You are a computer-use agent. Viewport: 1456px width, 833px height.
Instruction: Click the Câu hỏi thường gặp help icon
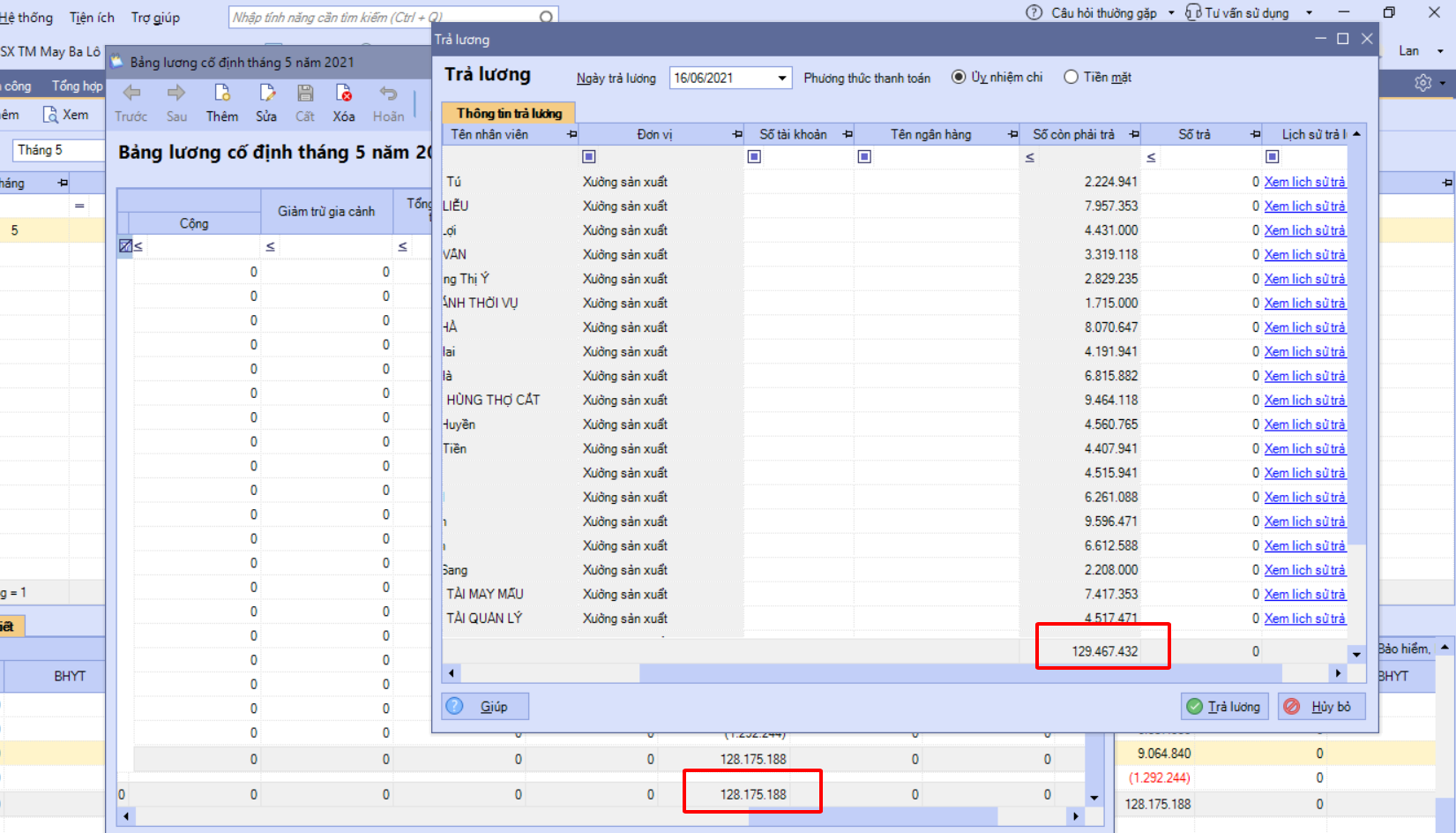coord(1034,12)
